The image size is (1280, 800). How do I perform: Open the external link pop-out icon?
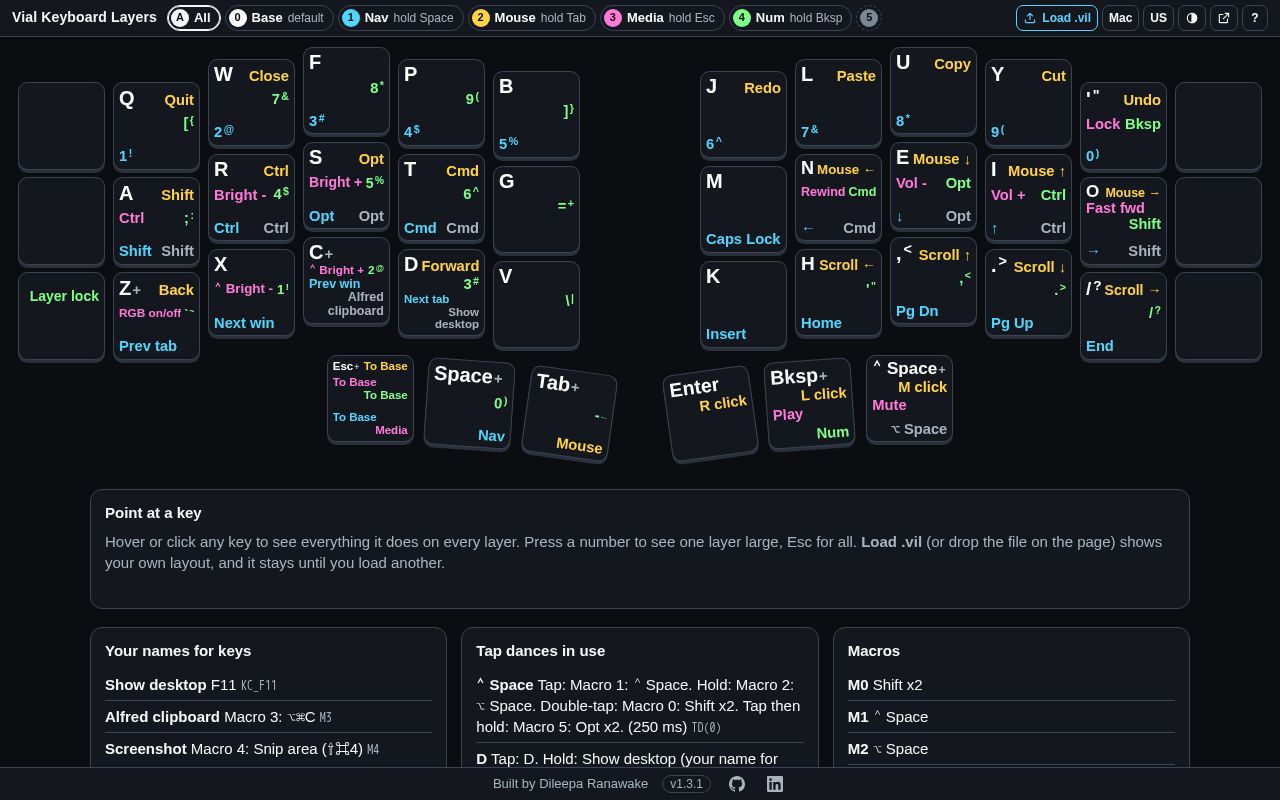tap(1224, 18)
